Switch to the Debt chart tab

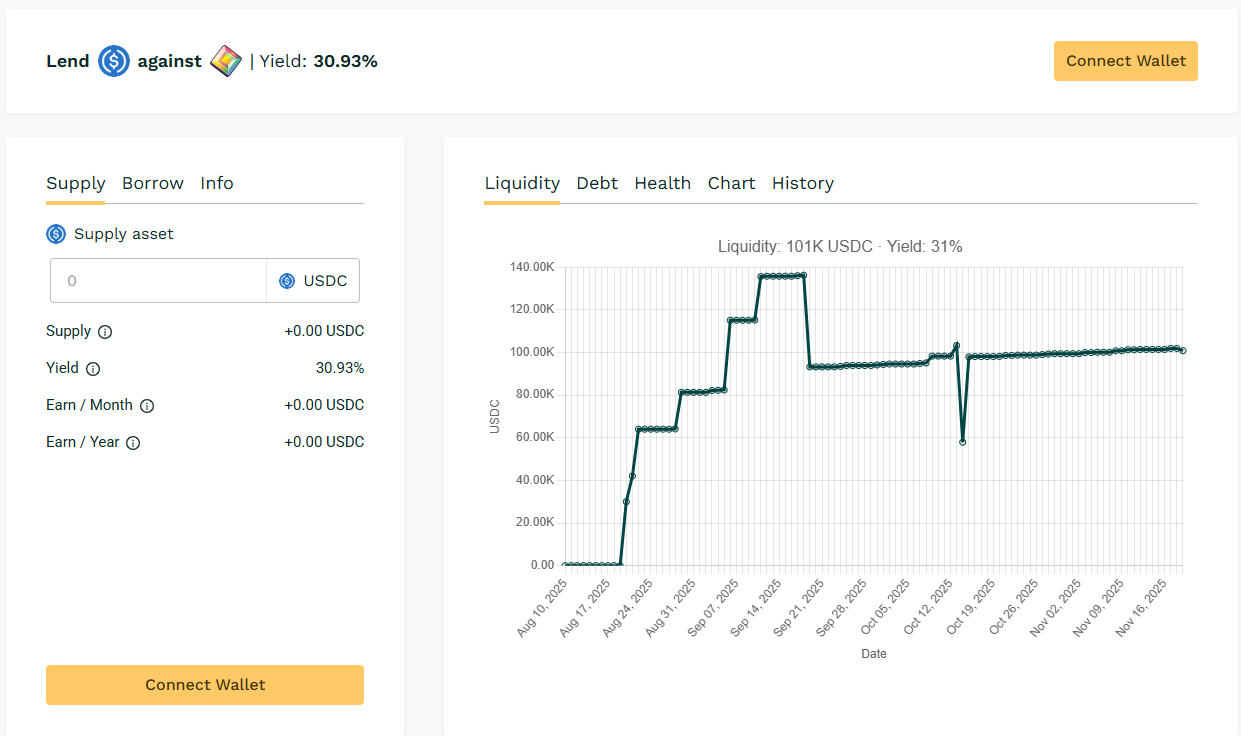[597, 183]
